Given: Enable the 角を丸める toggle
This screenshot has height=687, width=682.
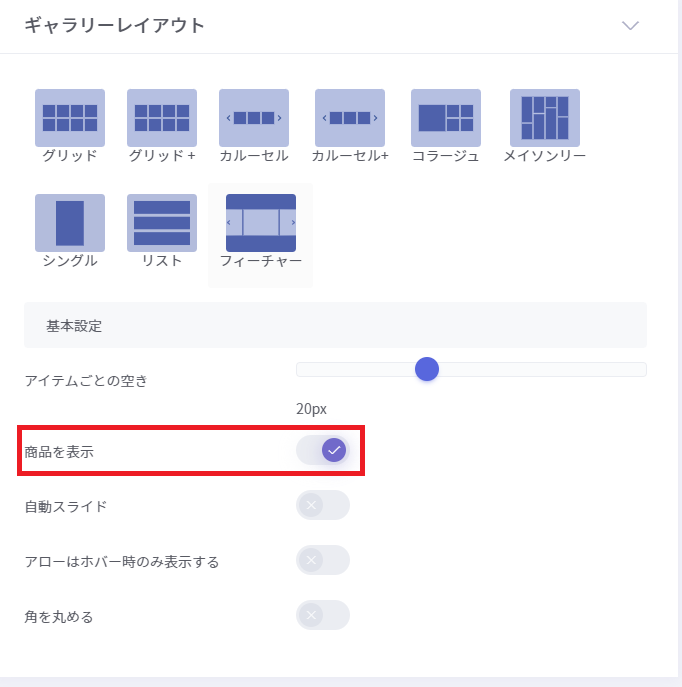Looking at the screenshot, I should [x=323, y=615].
